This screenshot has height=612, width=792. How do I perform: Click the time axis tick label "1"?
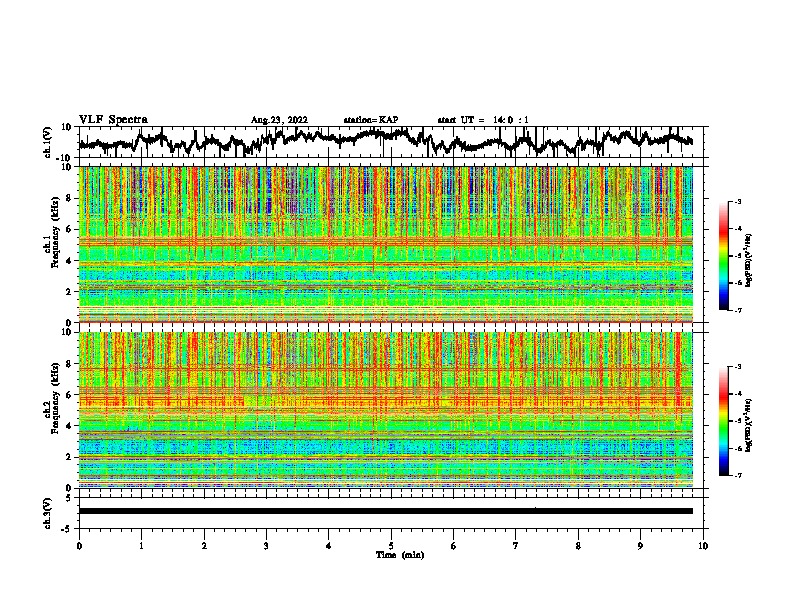tap(141, 546)
